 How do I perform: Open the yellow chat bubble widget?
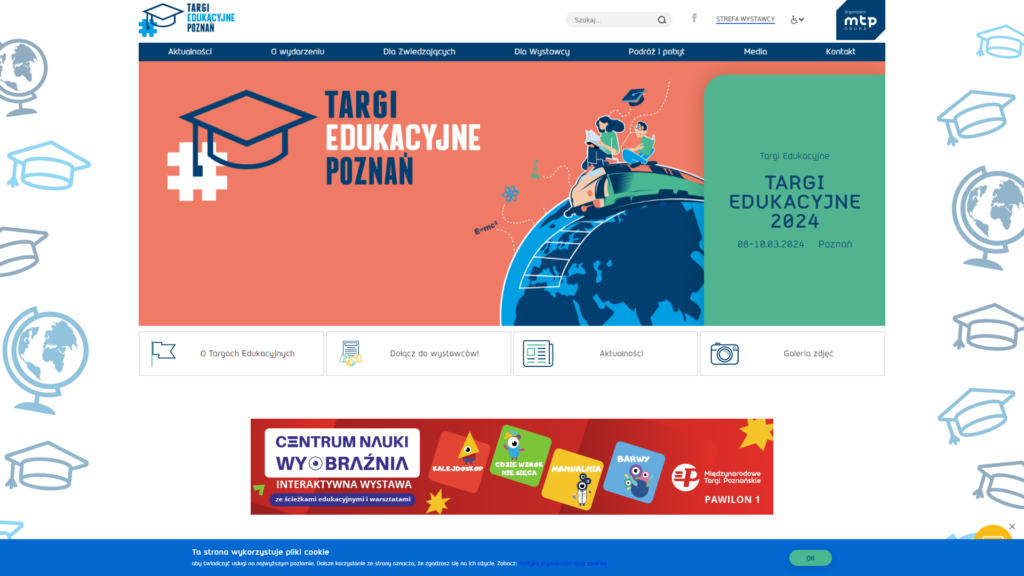tap(993, 533)
